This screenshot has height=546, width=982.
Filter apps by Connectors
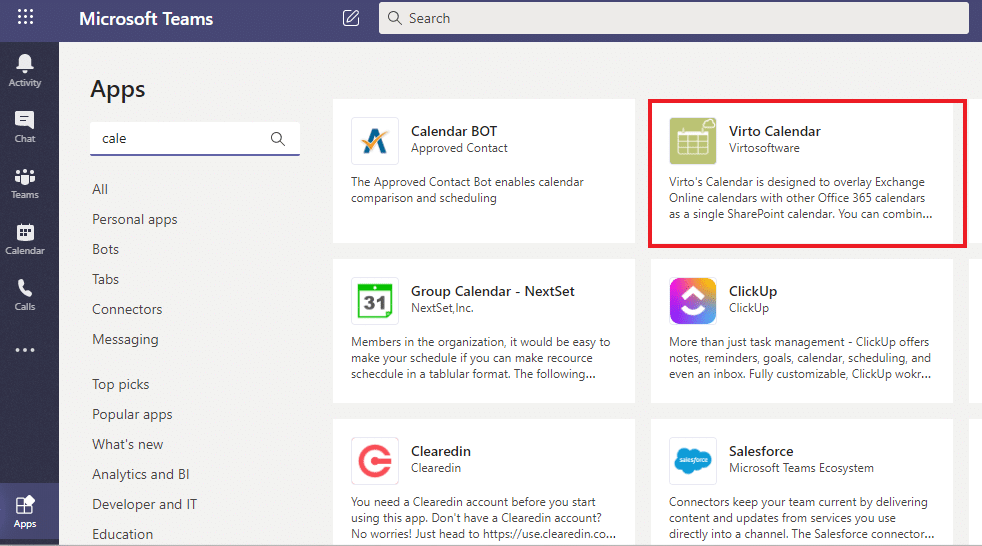tap(127, 309)
